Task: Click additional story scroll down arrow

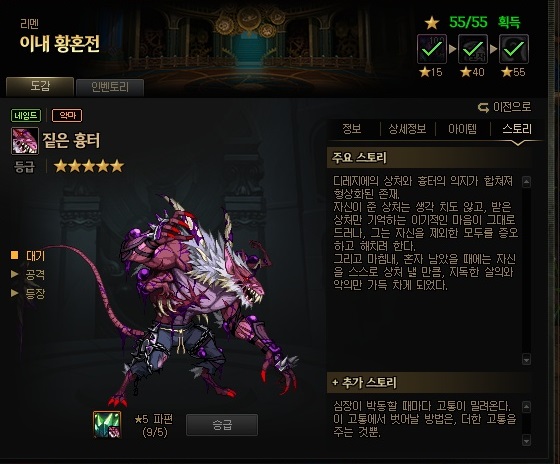Action: (x=526, y=440)
